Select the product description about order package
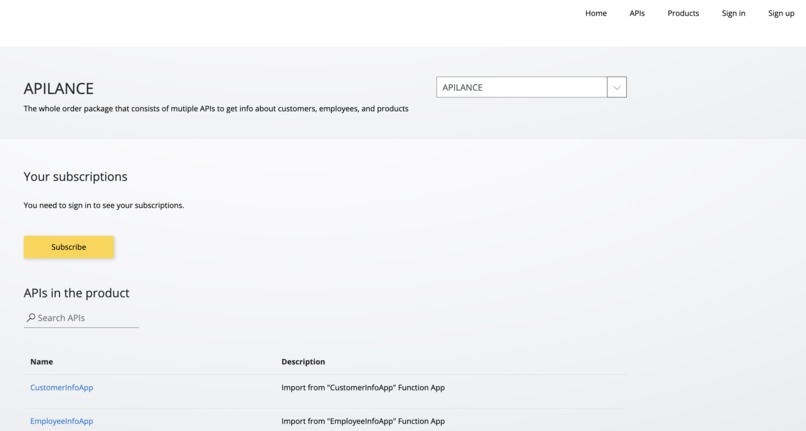 (216, 109)
